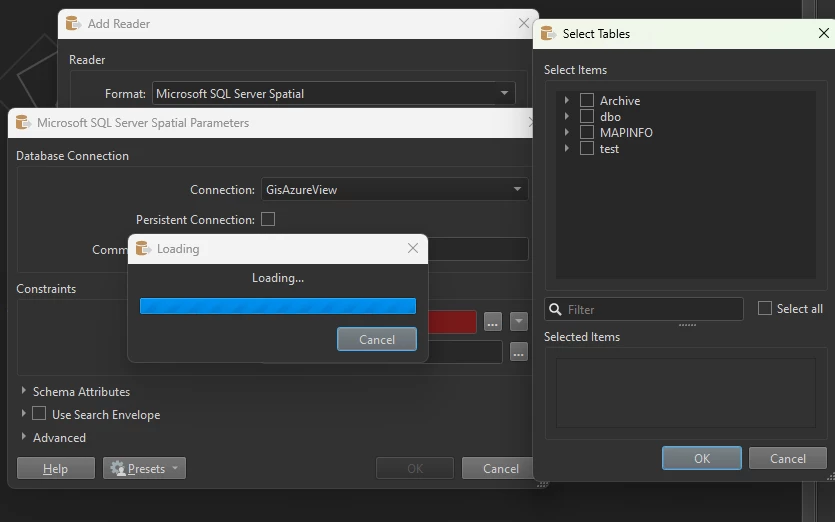The image size is (835, 522).
Task: Click the FME icon in Add Reader title bar
Action: [x=73, y=23]
